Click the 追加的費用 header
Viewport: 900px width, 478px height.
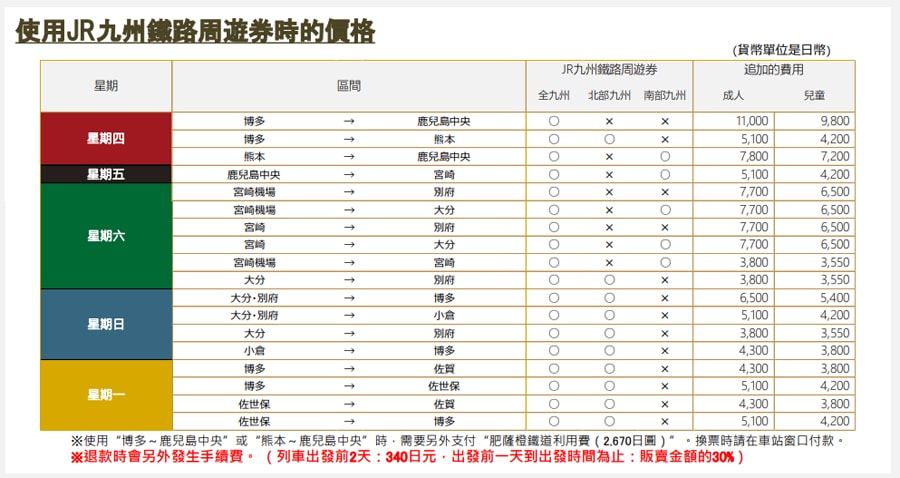click(x=774, y=70)
